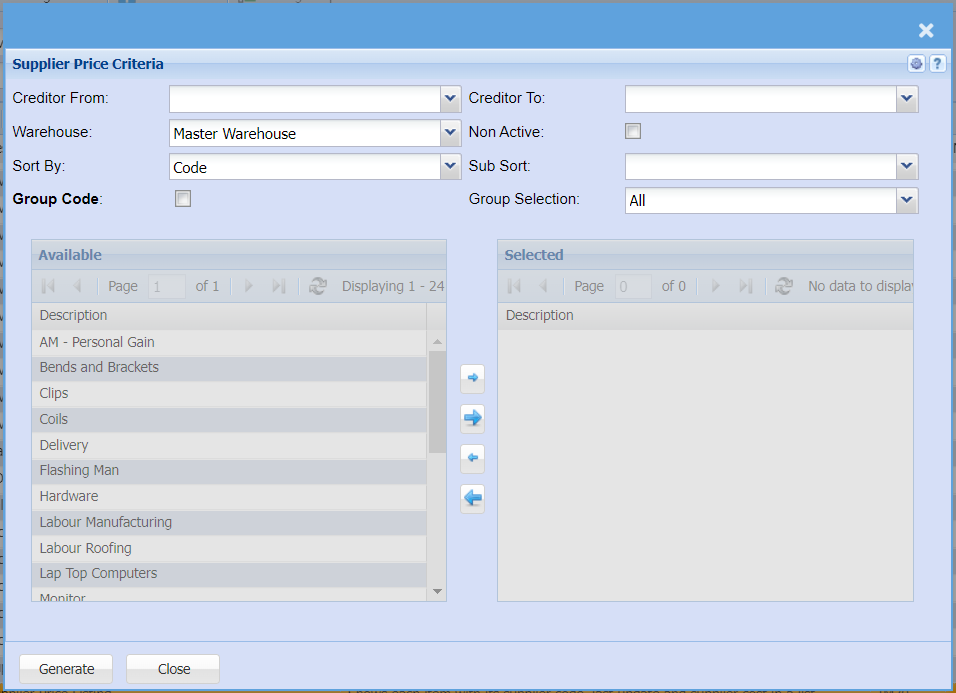Enable the Non Active checkbox
The width and height of the screenshot is (956, 693).
[633, 131]
